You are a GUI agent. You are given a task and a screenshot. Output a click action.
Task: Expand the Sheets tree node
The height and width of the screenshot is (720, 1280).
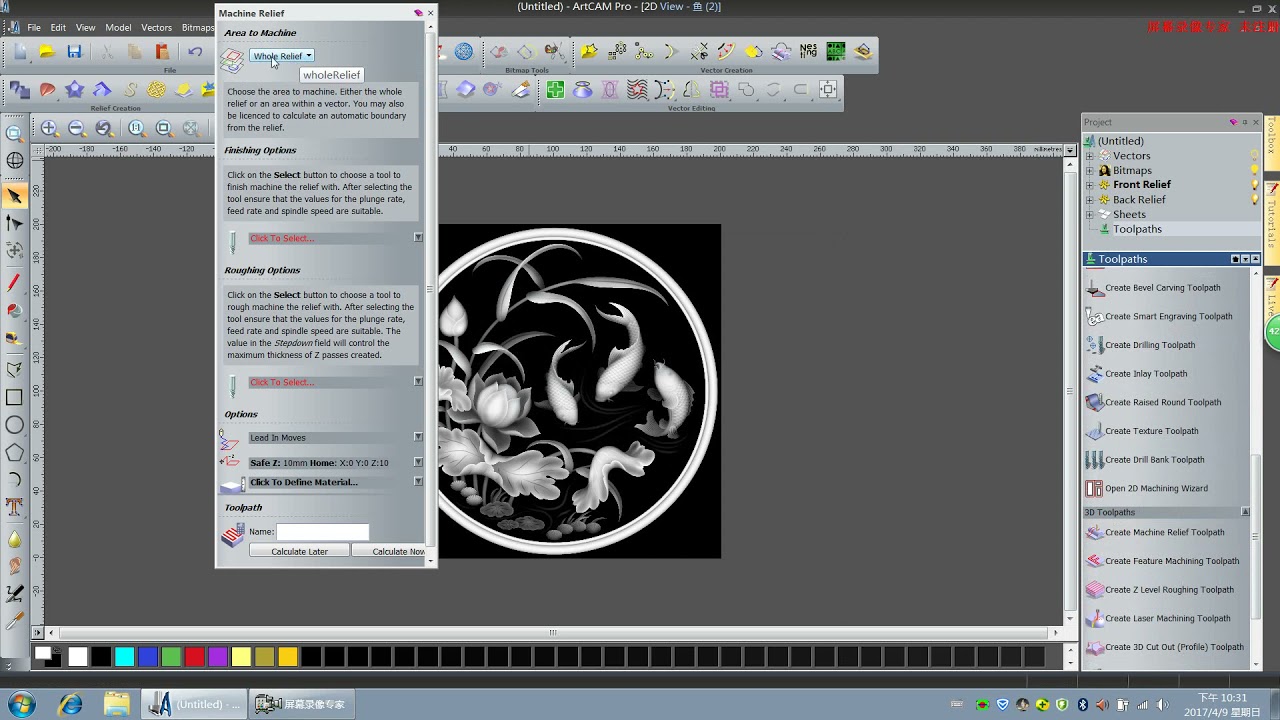[1090, 214]
